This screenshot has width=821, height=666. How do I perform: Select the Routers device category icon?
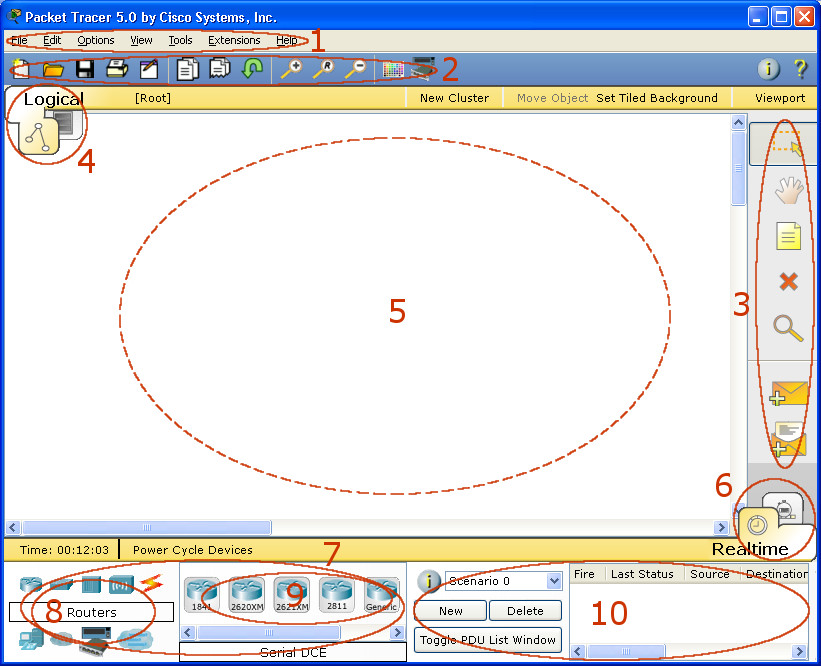tap(31, 584)
